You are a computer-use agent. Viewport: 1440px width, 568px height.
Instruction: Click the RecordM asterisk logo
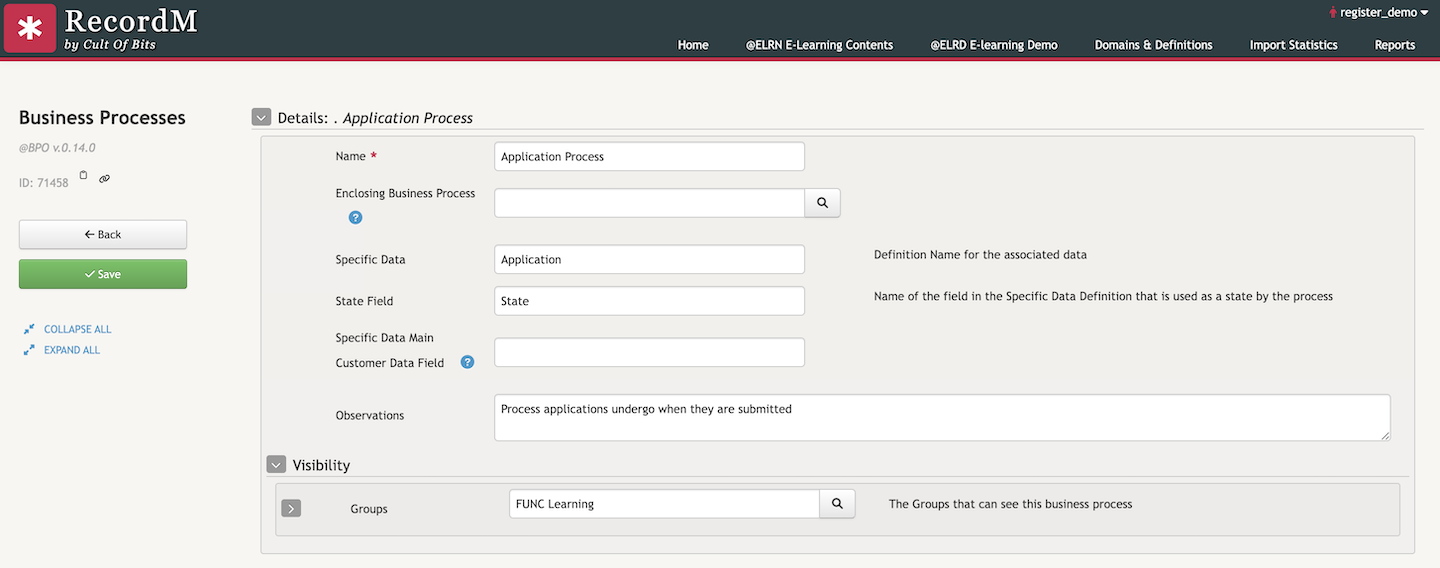[x=30, y=28]
